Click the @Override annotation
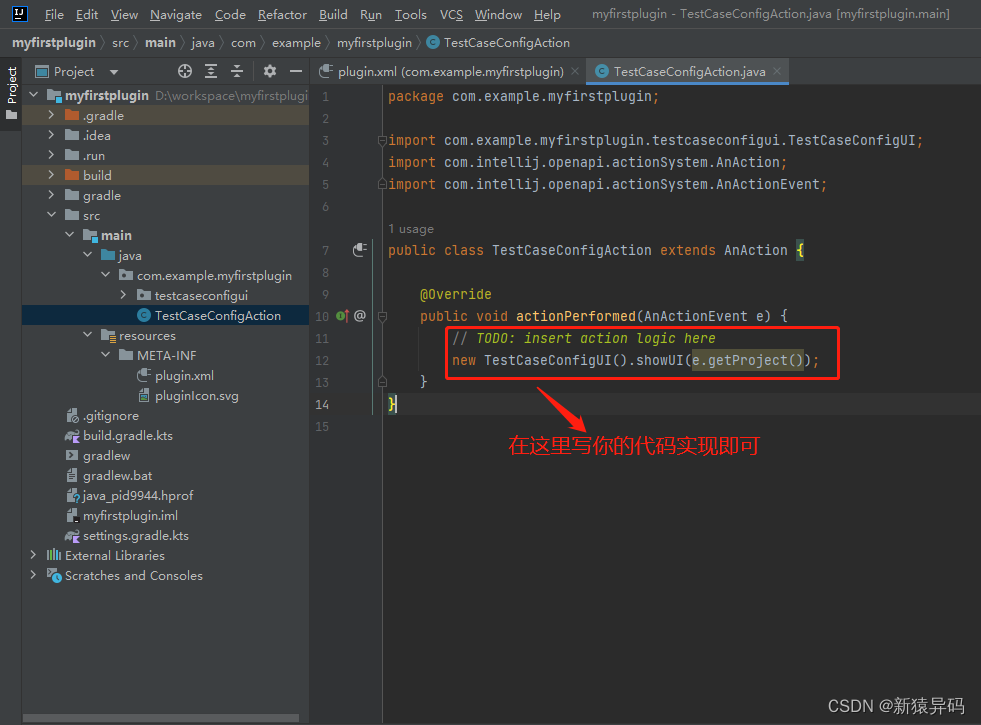The width and height of the screenshot is (981, 725). [x=455, y=294]
